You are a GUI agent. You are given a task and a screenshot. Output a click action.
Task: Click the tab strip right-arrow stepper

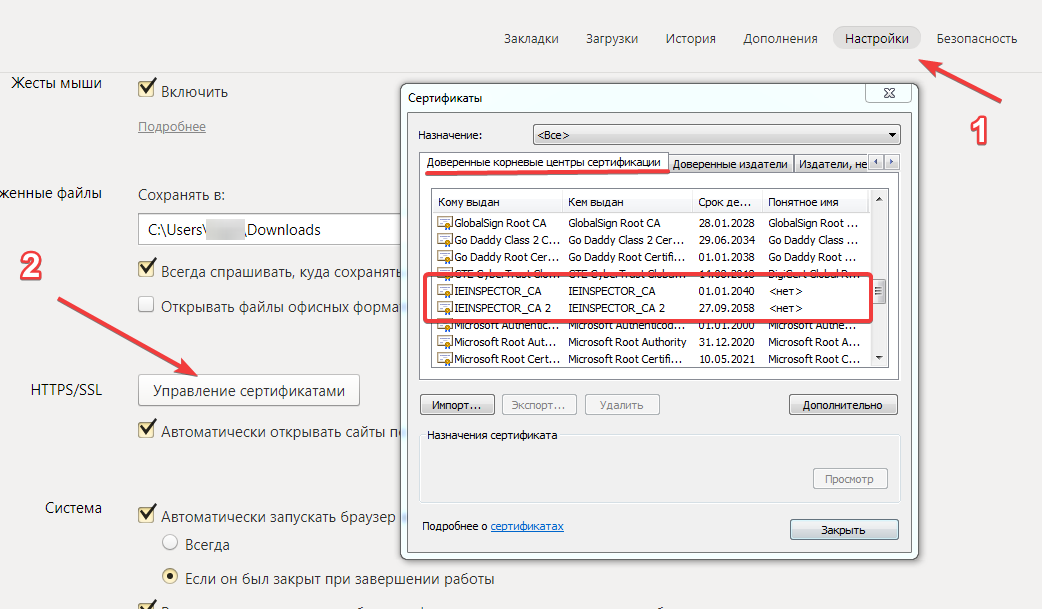click(892, 162)
